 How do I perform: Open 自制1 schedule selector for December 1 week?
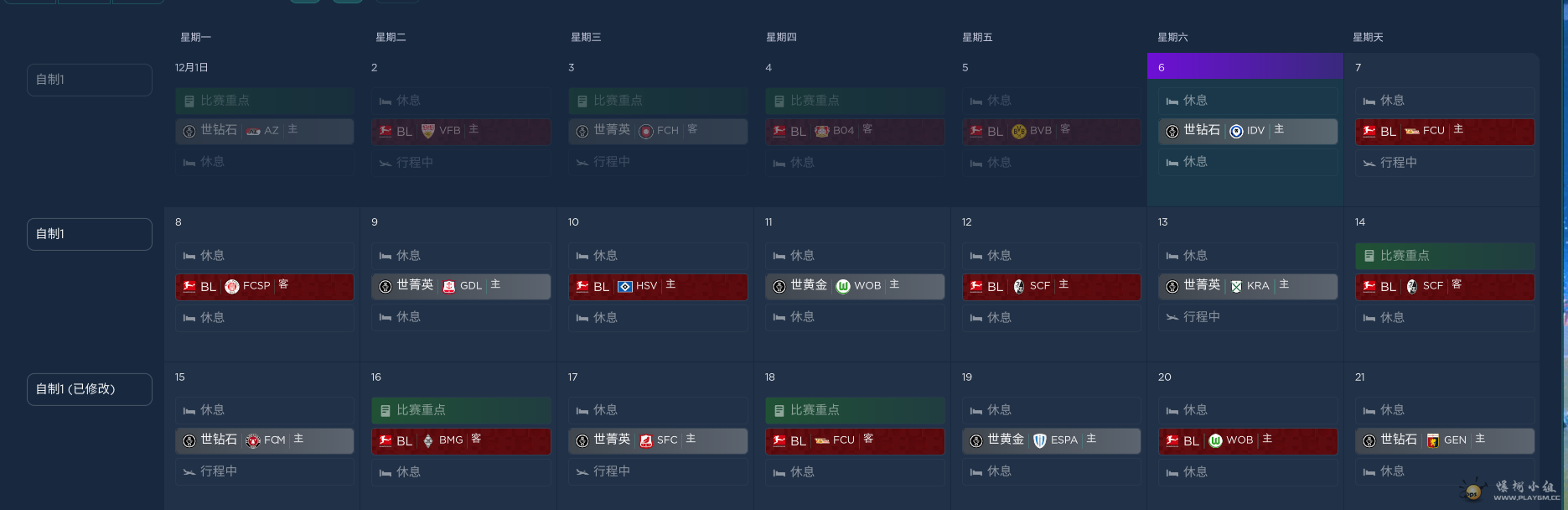click(89, 80)
